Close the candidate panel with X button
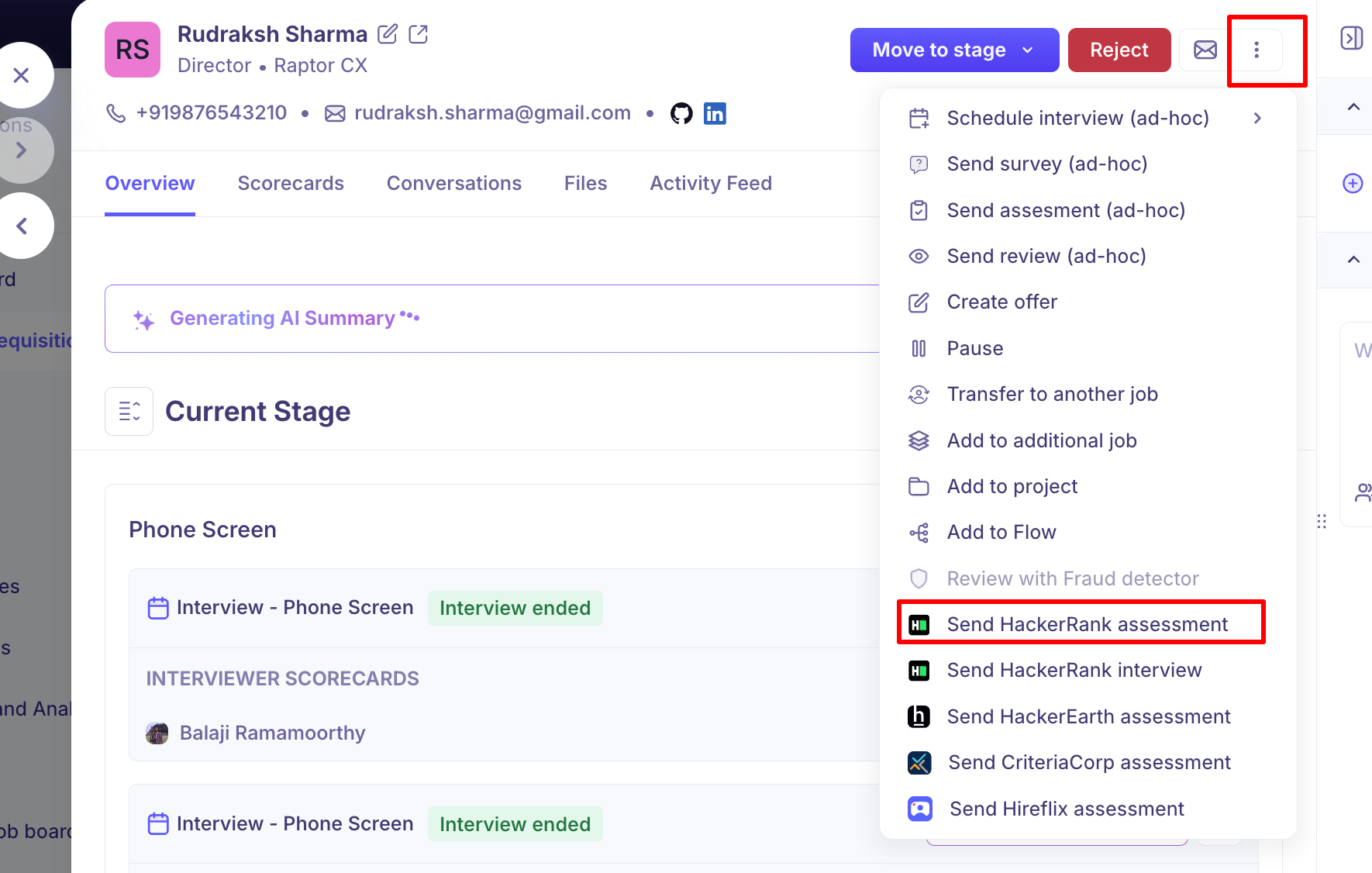1372x873 pixels. click(x=21, y=75)
